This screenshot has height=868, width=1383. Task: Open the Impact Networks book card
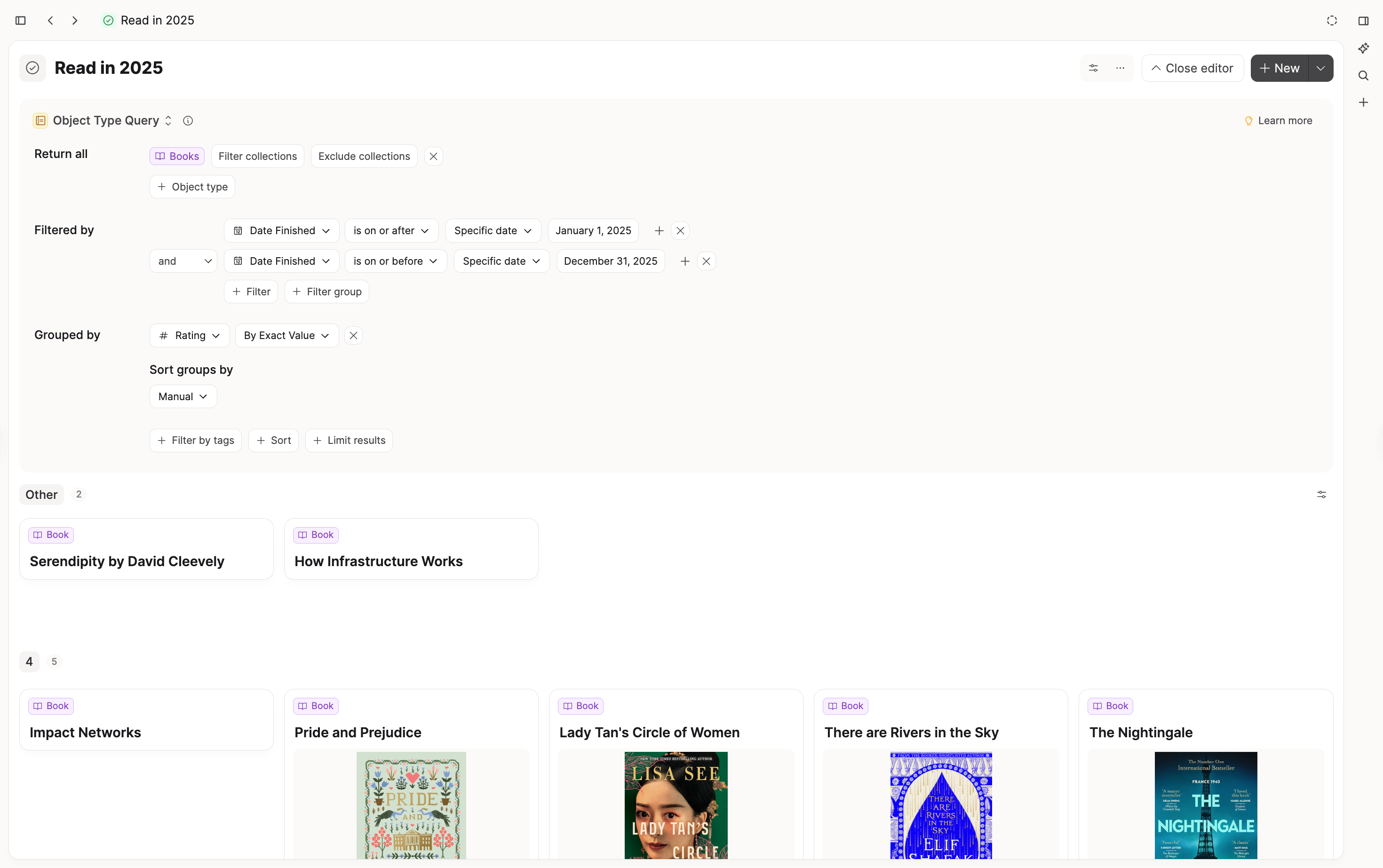pos(146,719)
